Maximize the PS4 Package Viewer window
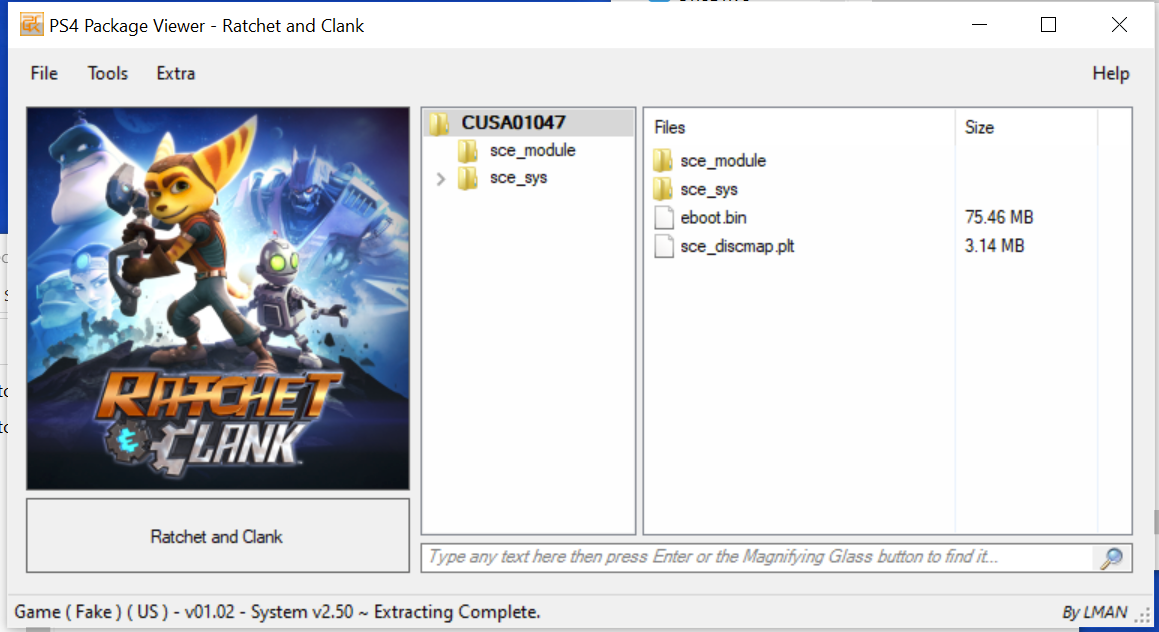 point(1048,24)
